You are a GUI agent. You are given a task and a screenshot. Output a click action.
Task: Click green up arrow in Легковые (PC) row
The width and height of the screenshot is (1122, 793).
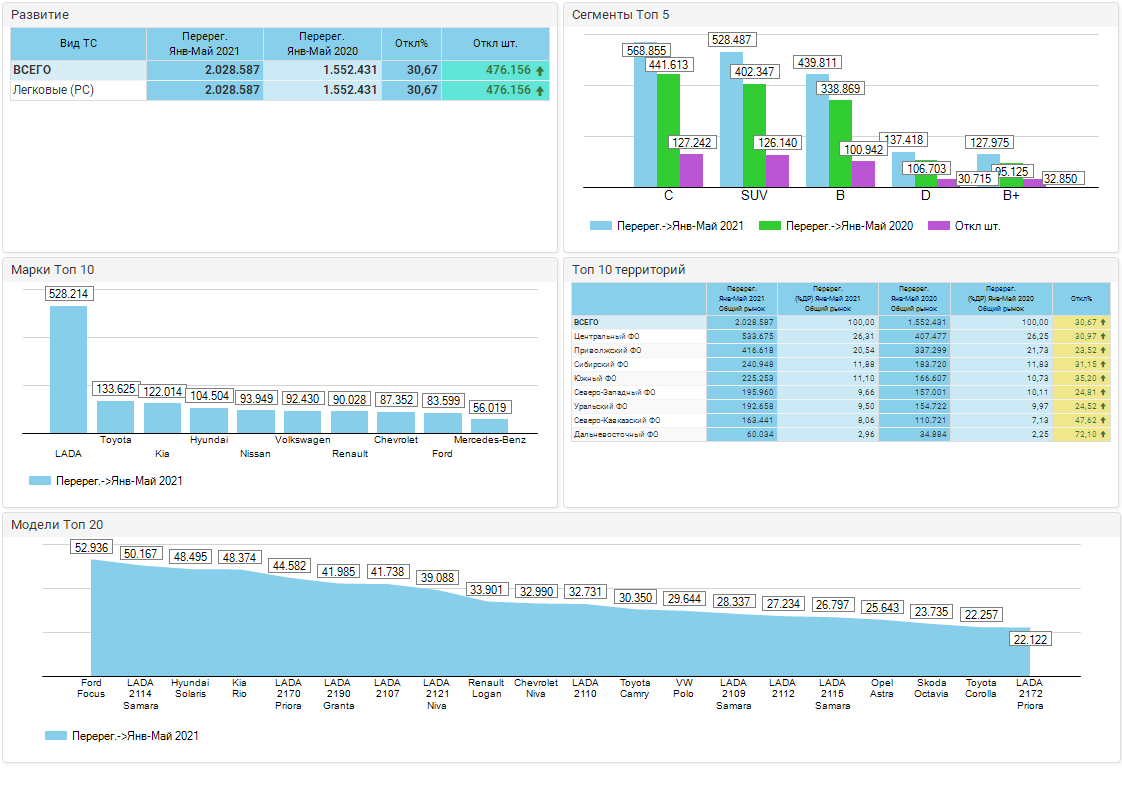coord(540,90)
